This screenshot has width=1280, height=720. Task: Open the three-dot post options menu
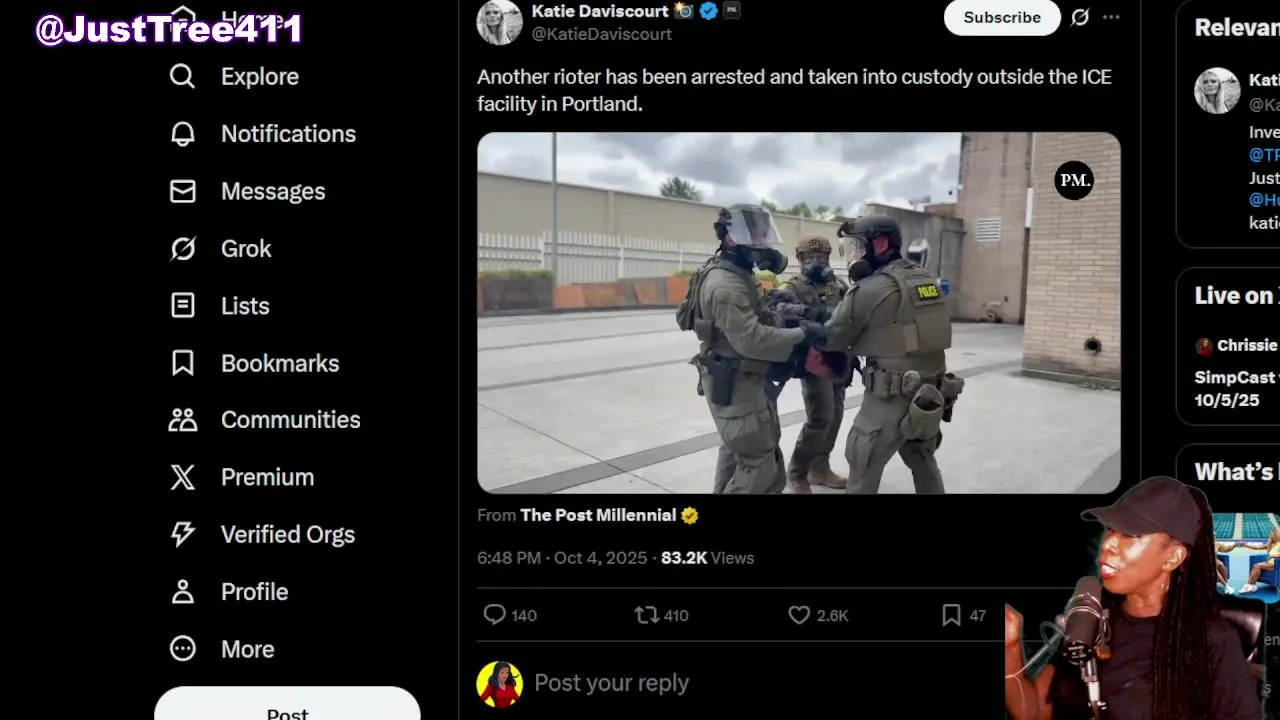(x=1111, y=17)
